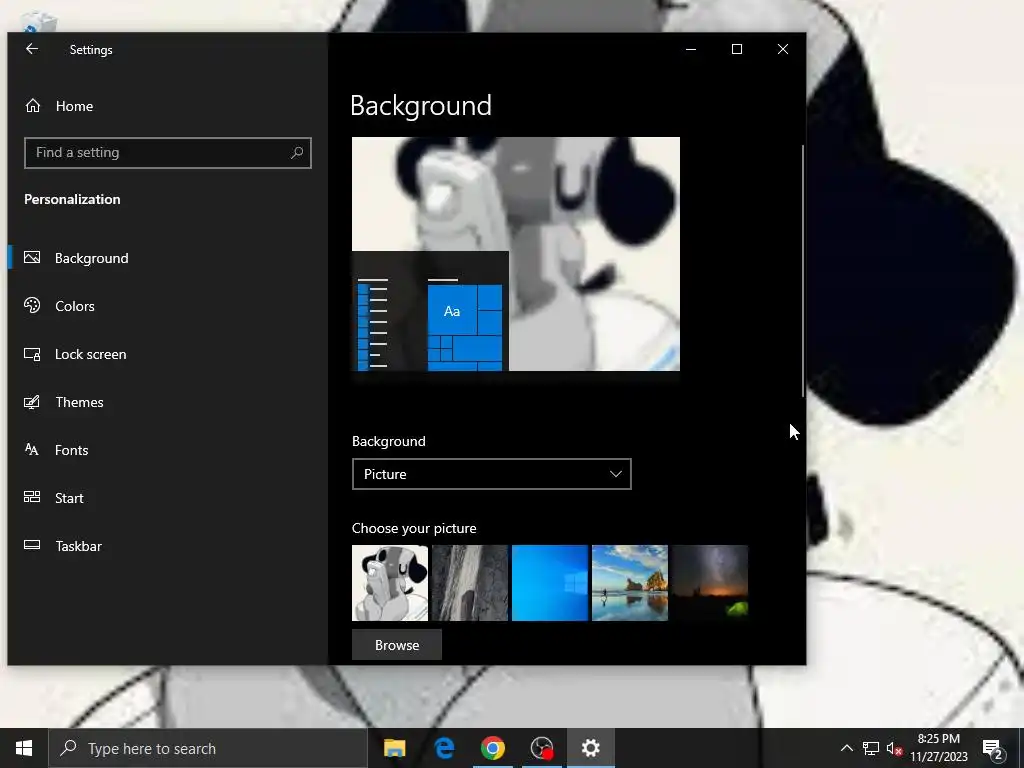Minimize the Settings window
The width and height of the screenshot is (1024, 768).
tap(691, 49)
